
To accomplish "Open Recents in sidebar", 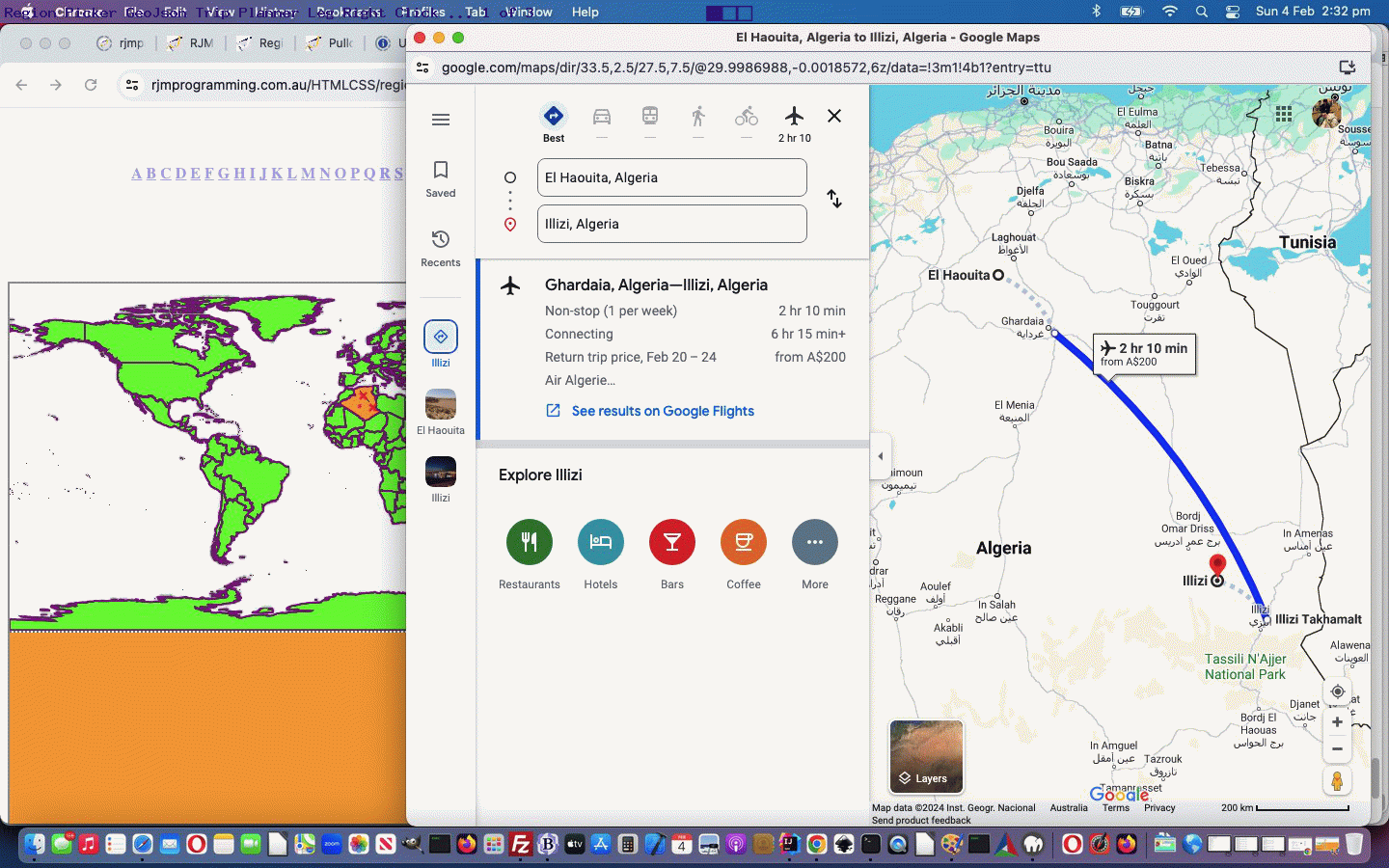I will [x=441, y=249].
